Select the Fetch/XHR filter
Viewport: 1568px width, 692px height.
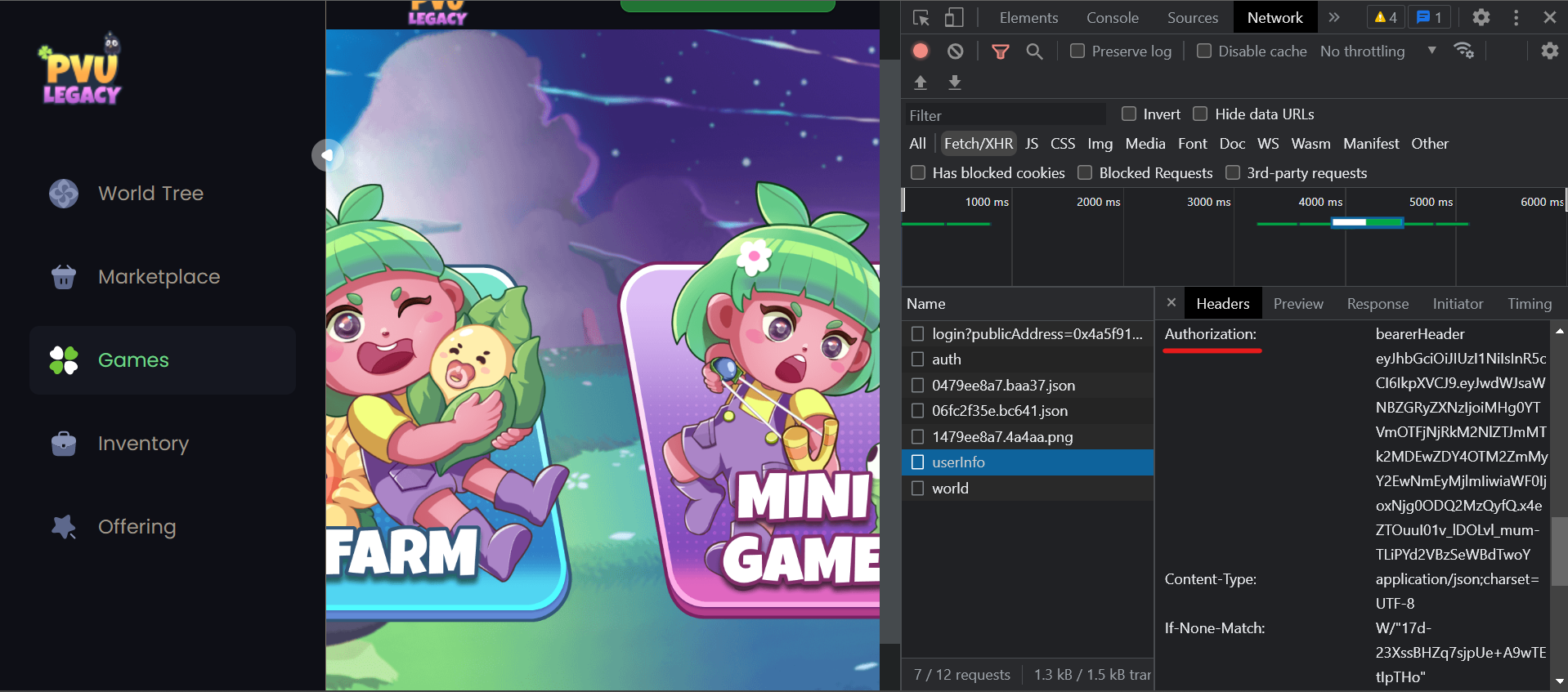tap(979, 144)
